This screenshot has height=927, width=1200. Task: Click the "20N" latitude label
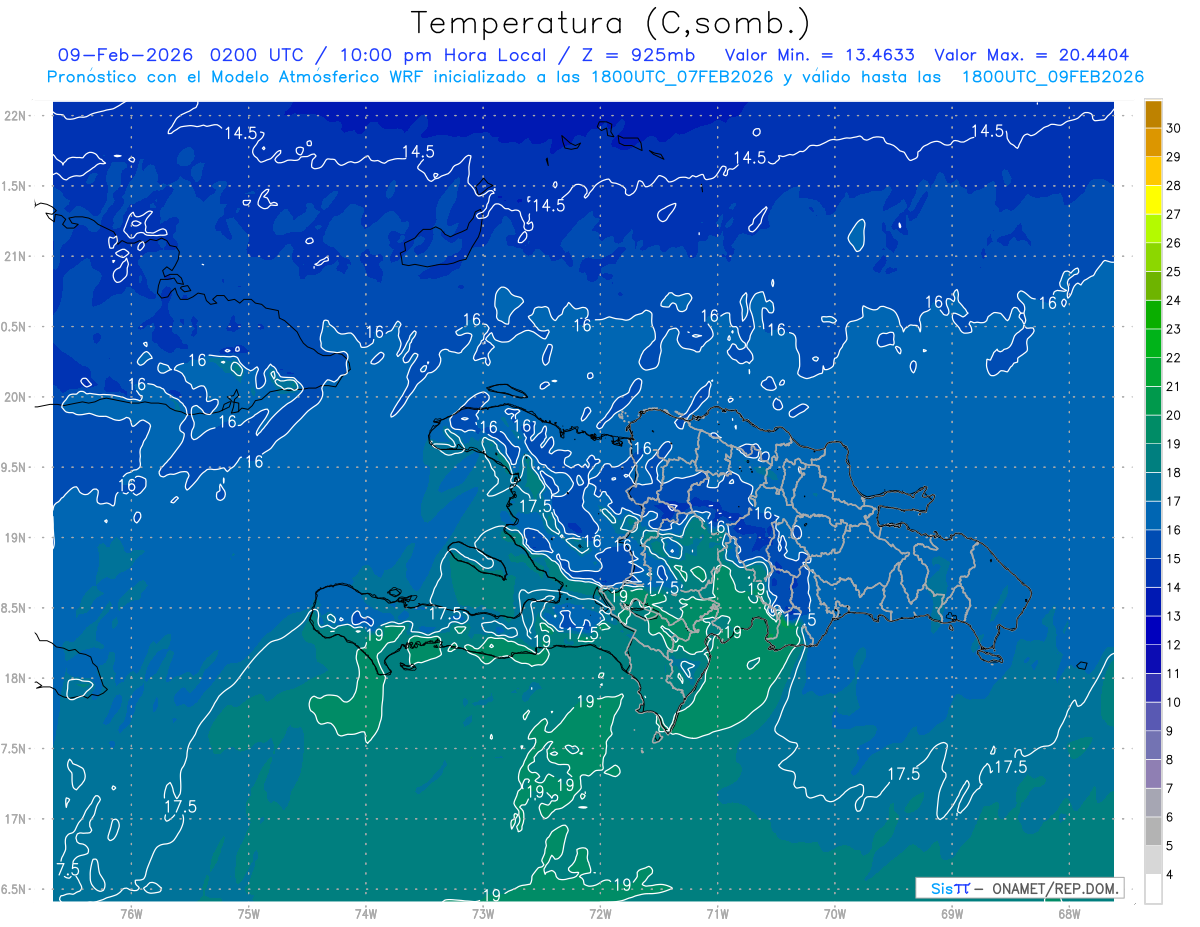pyautogui.click(x=15, y=397)
